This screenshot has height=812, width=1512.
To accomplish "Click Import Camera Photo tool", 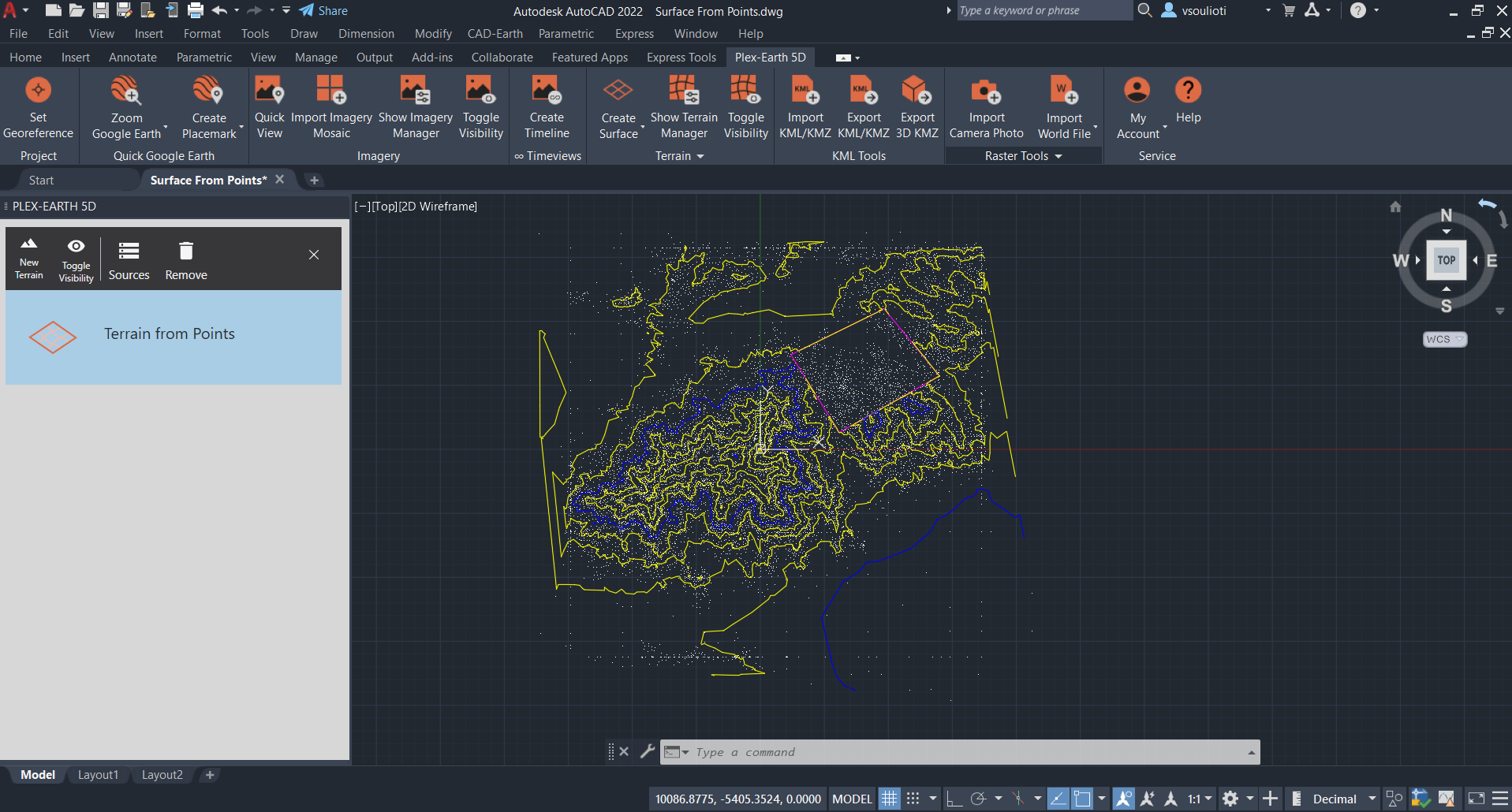I will pyautogui.click(x=986, y=108).
